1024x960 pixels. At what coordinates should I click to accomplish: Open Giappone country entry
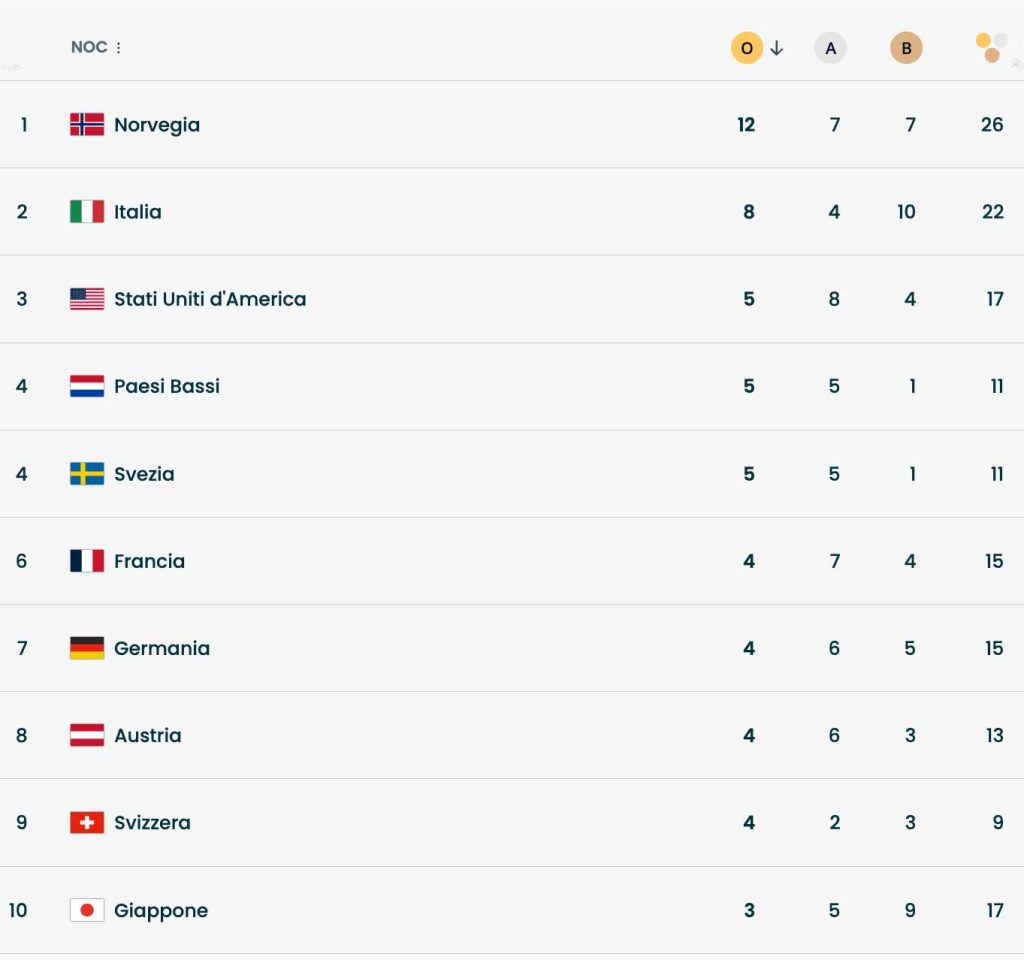[161, 910]
